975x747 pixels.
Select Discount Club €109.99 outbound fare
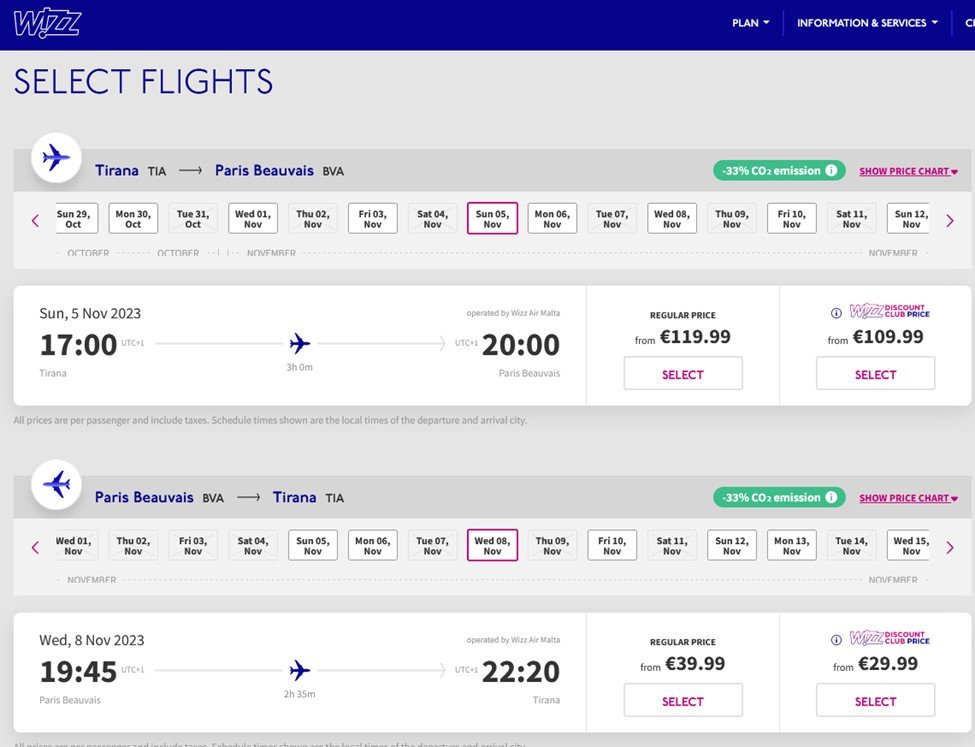click(x=875, y=374)
